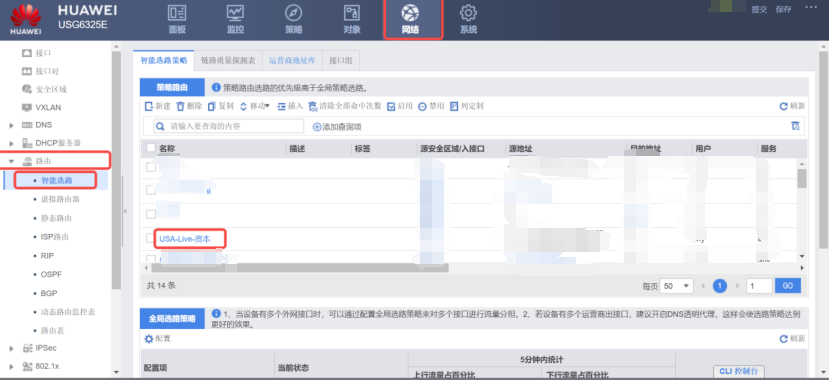Screen dimensions: 830x380
Task: Click the 配置 gear icon under 全局选路策略
Action: pos(149,339)
